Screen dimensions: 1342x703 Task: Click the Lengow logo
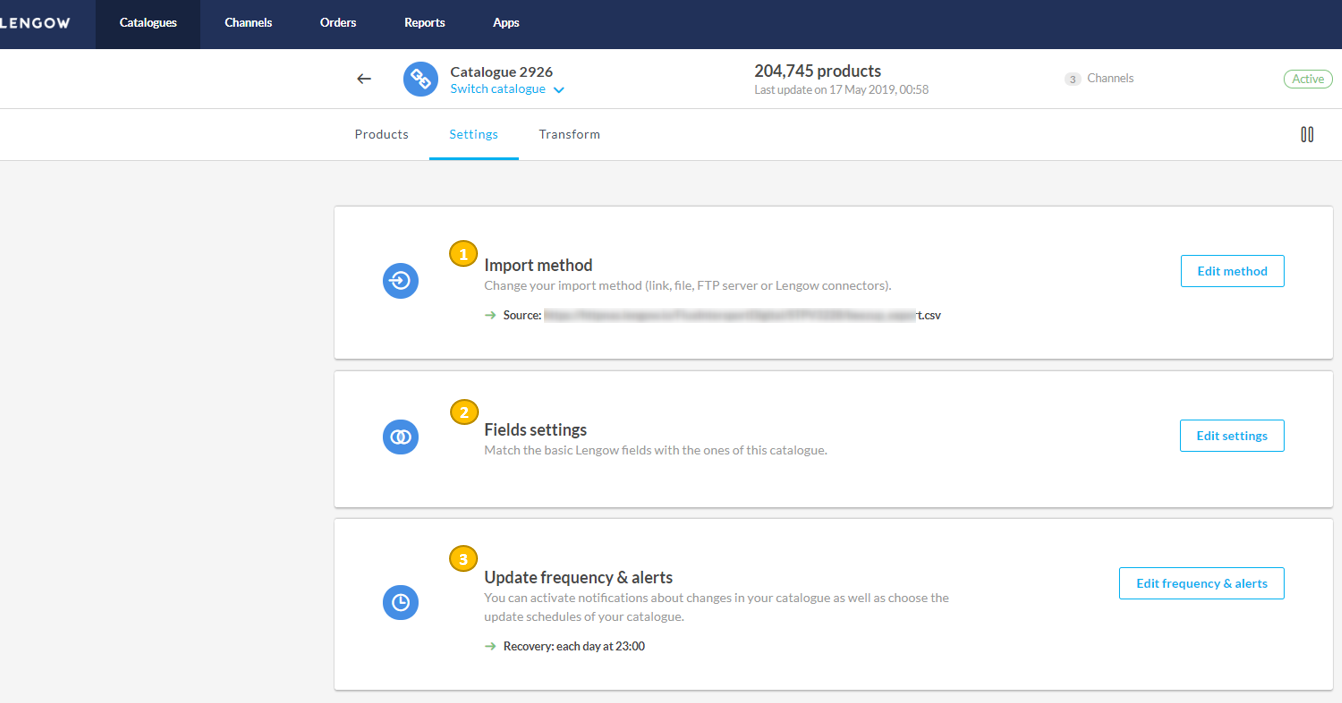(35, 23)
